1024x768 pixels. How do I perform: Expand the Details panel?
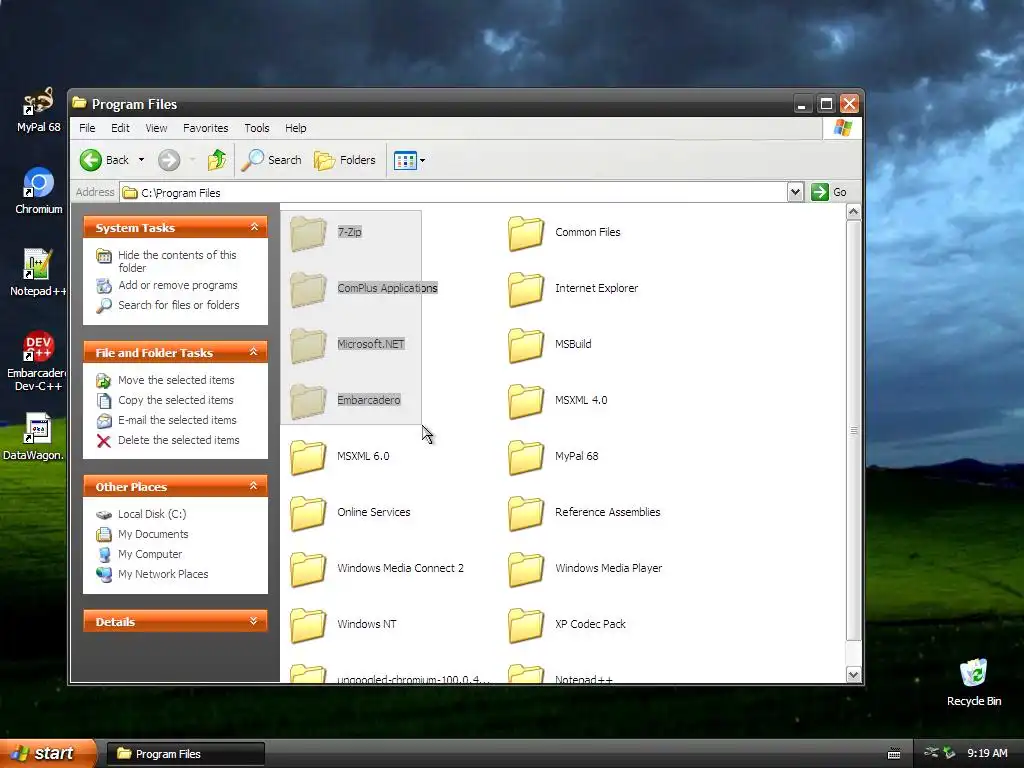254,621
